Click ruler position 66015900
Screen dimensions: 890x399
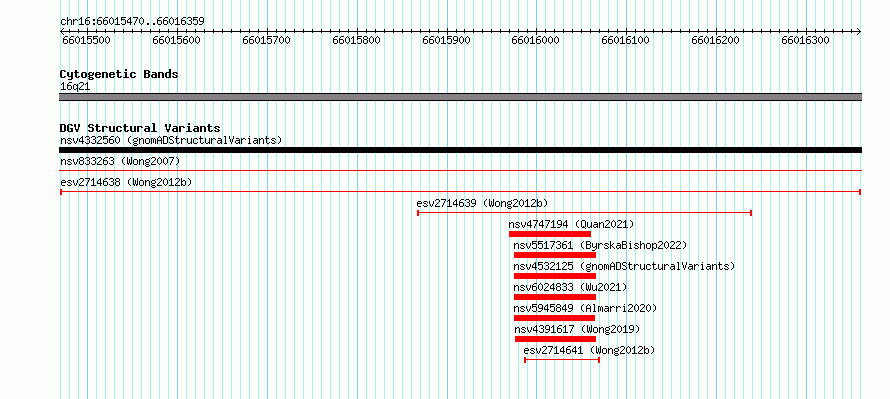[447, 40]
